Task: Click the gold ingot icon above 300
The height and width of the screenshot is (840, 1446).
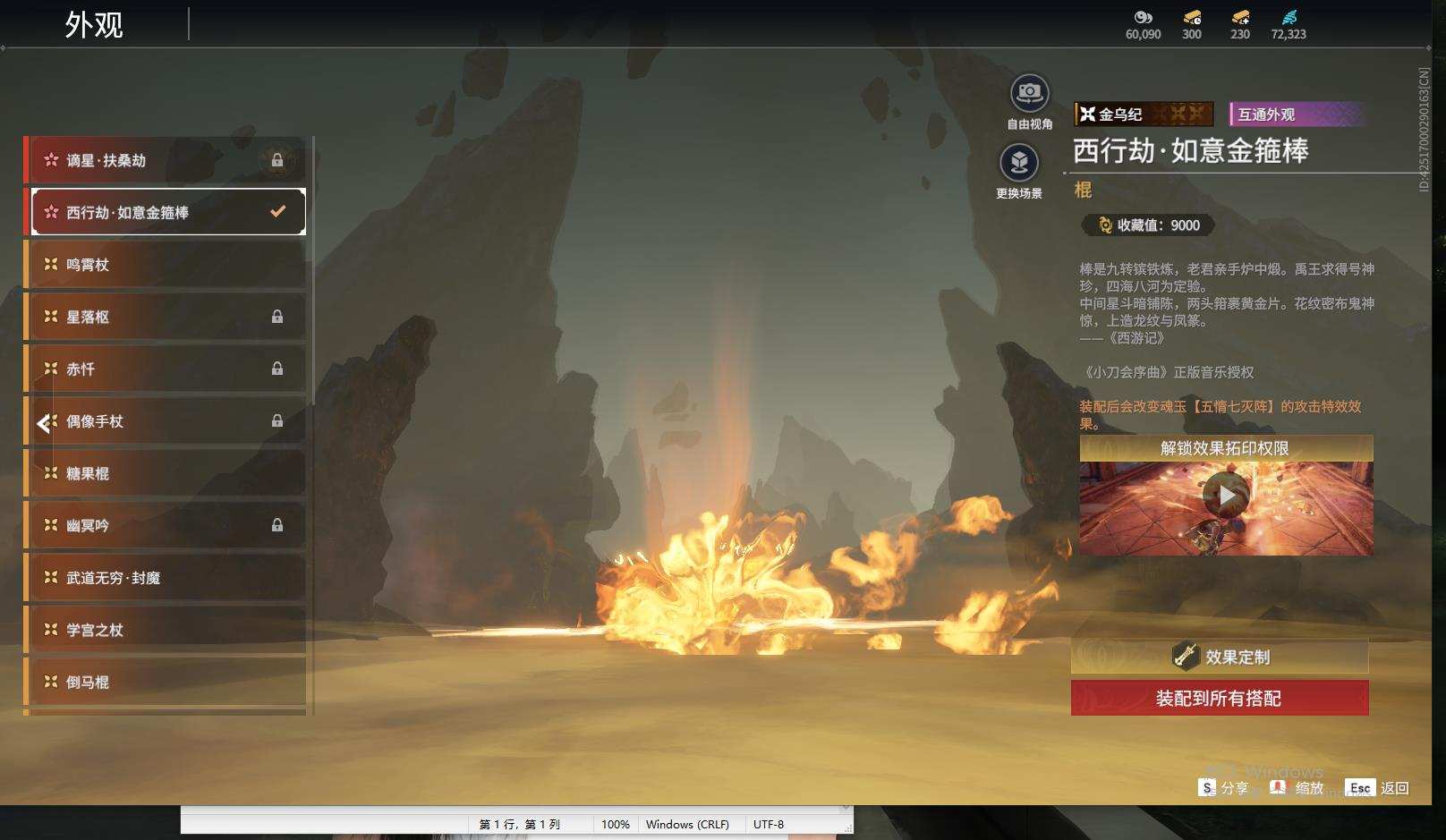Action: pyautogui.click(x=1192, y=17)
